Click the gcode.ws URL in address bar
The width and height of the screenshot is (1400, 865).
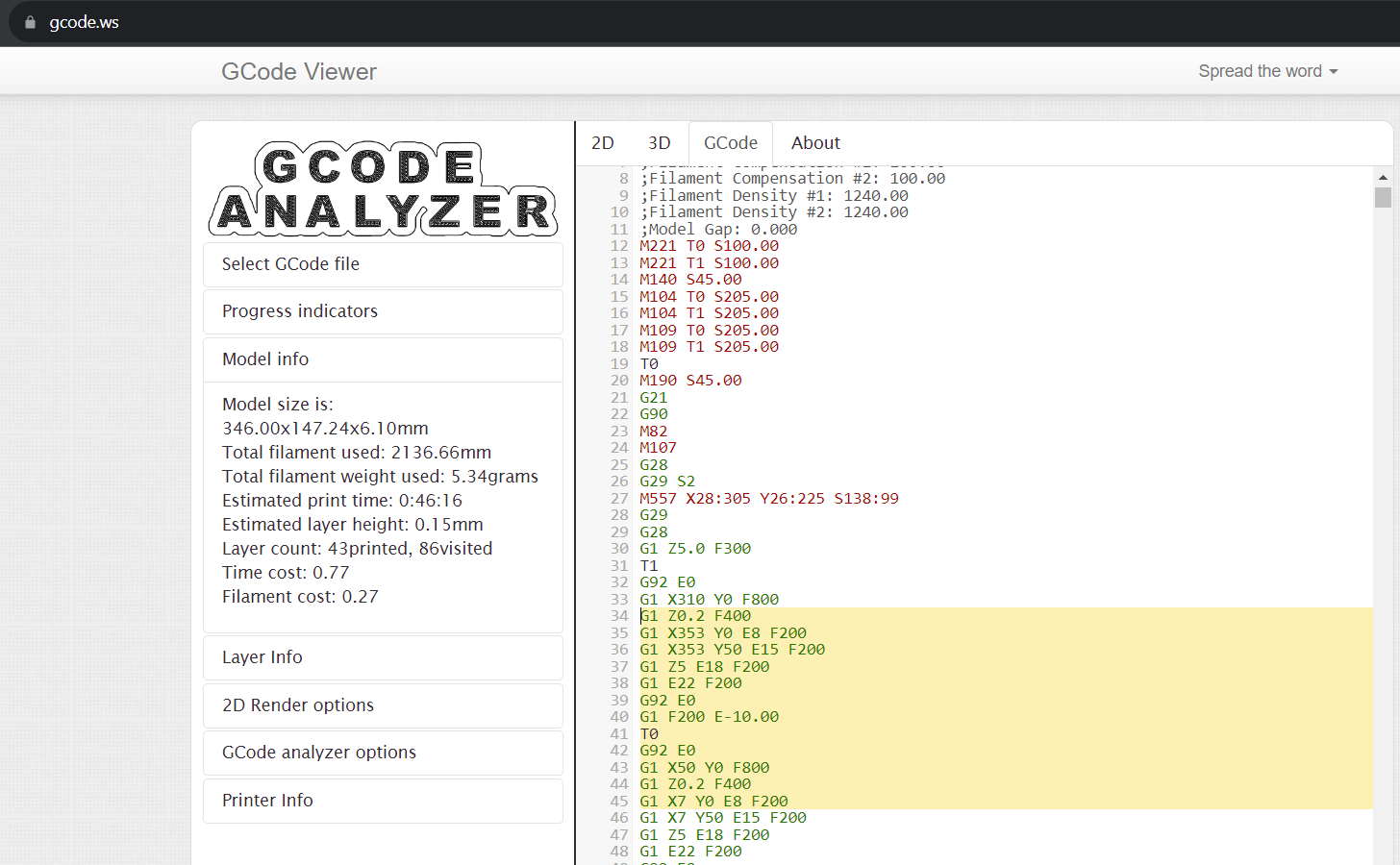point(85,22)
